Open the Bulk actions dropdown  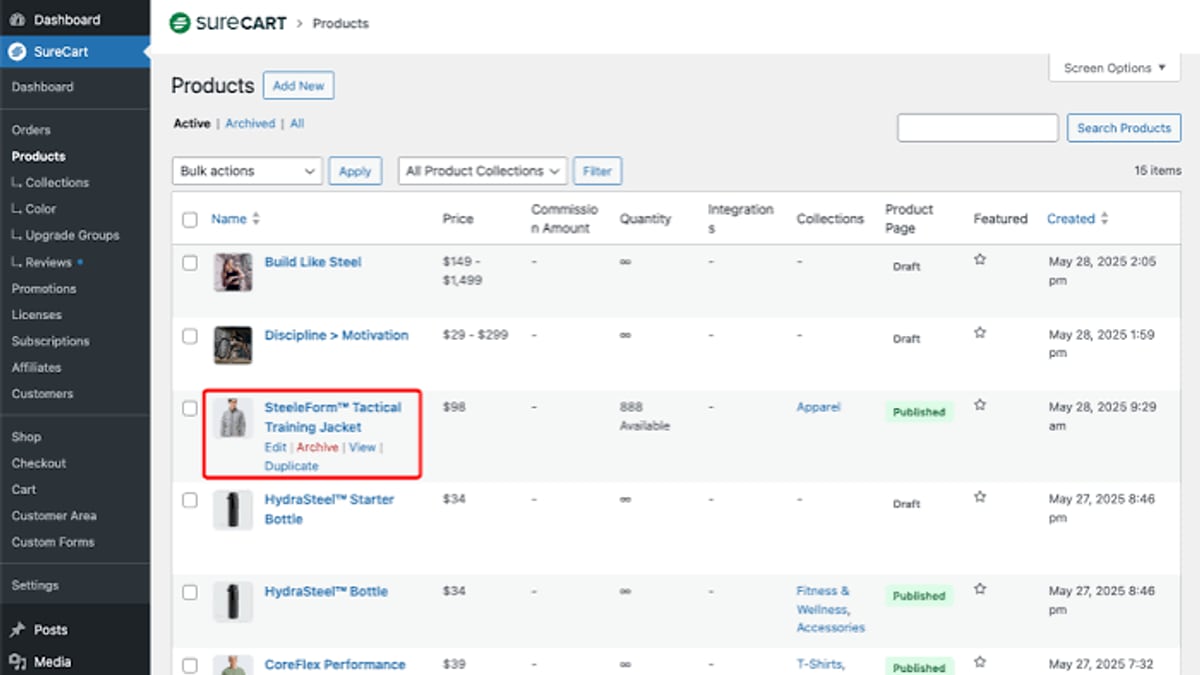point(247,171)
